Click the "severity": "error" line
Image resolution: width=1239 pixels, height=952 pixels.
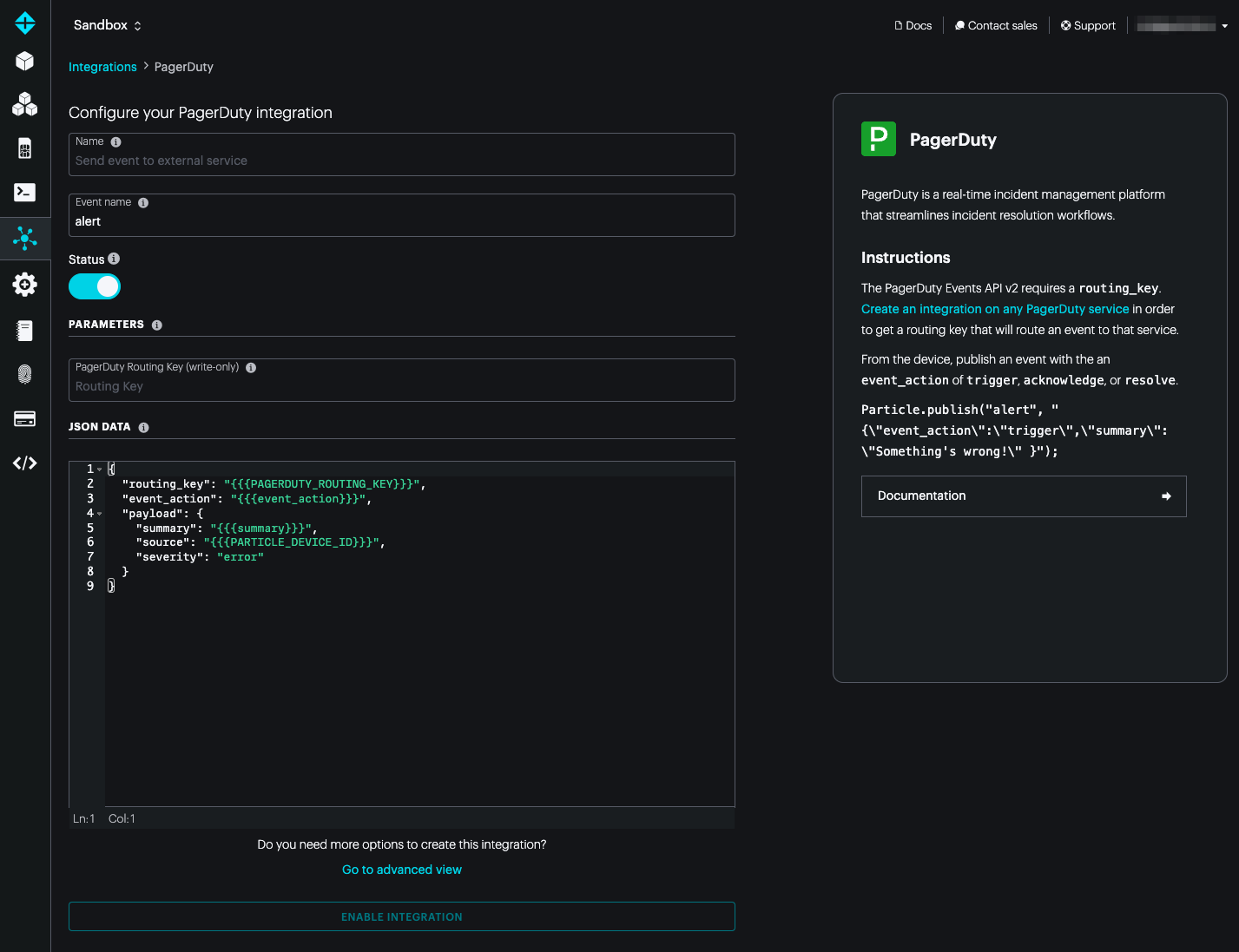coord(200,557)
